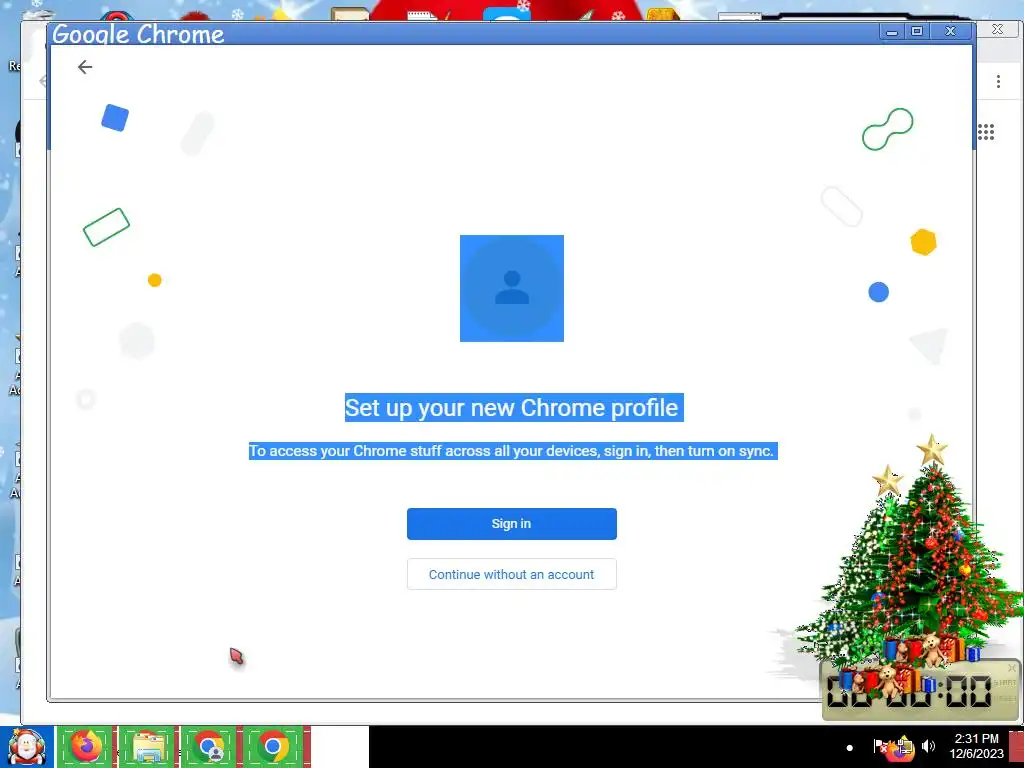
Task: Maximize the Google Chrome profile dialog
Action: tap(917, 31)
